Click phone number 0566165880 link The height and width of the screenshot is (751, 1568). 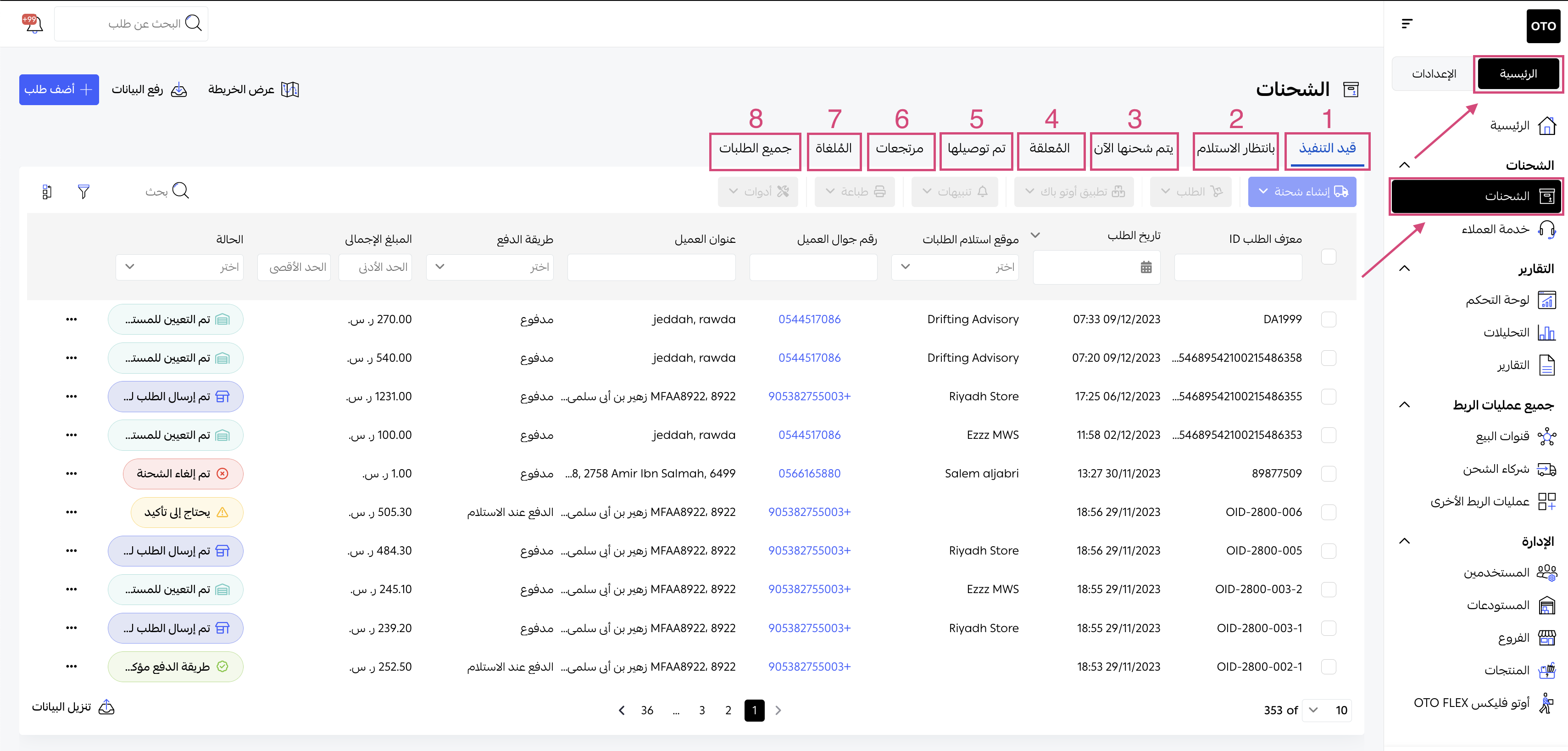[x=809, y=474]
